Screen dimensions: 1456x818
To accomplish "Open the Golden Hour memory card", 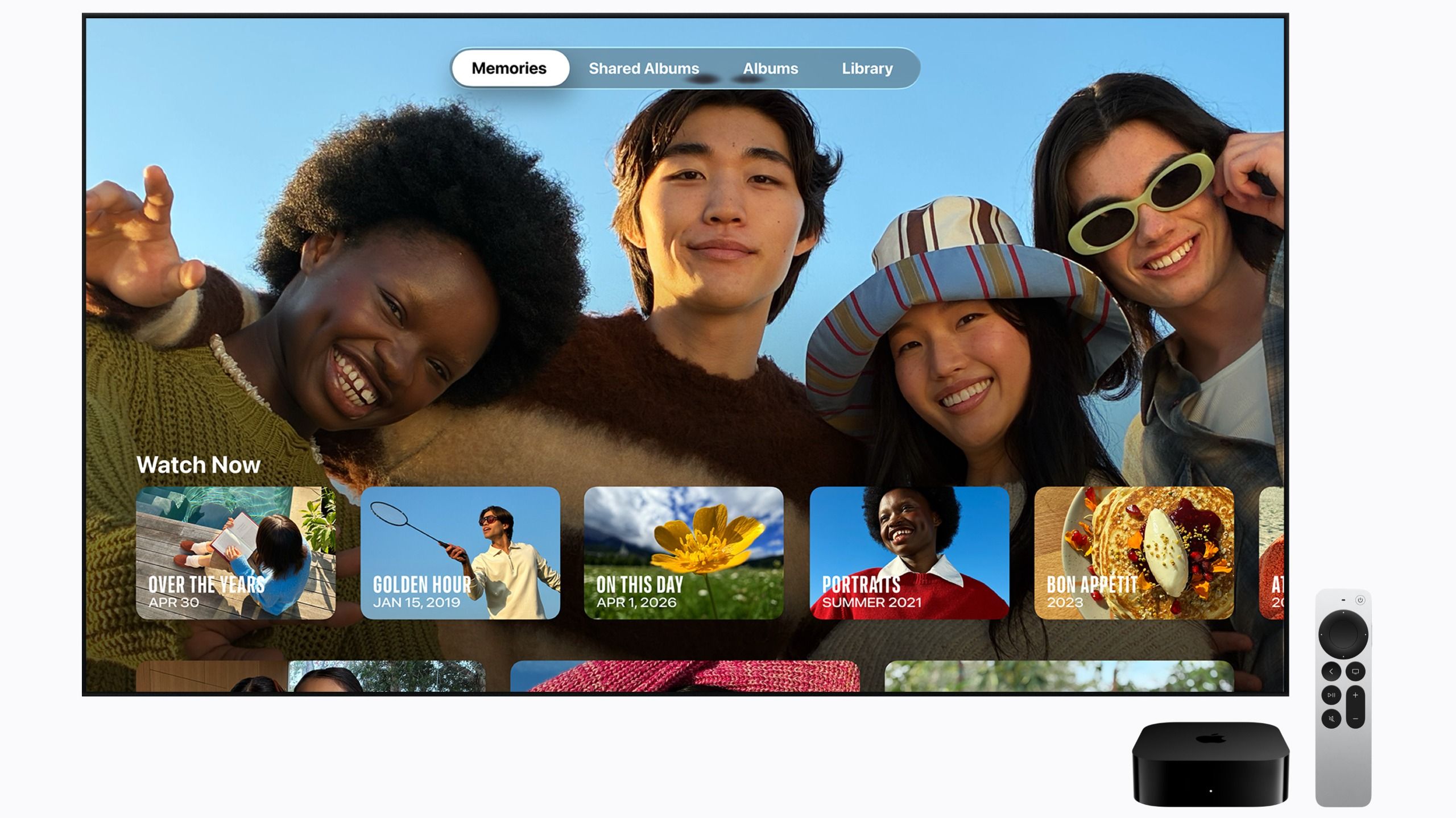I will (460, 553).
